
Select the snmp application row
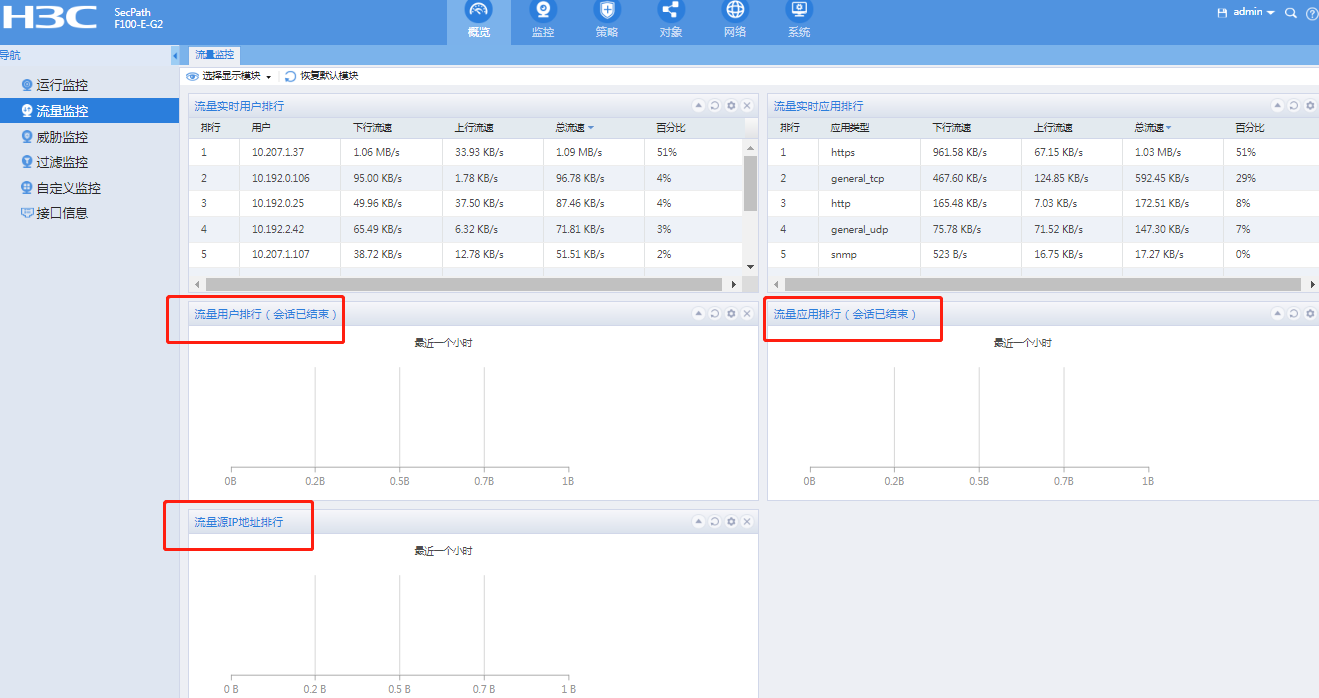coord(1043,254)
